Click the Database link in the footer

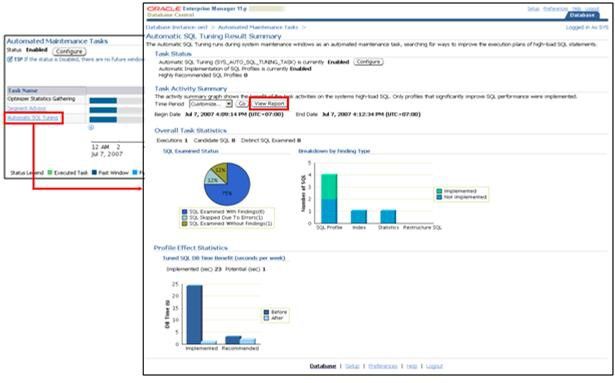[x=323, y=366]
